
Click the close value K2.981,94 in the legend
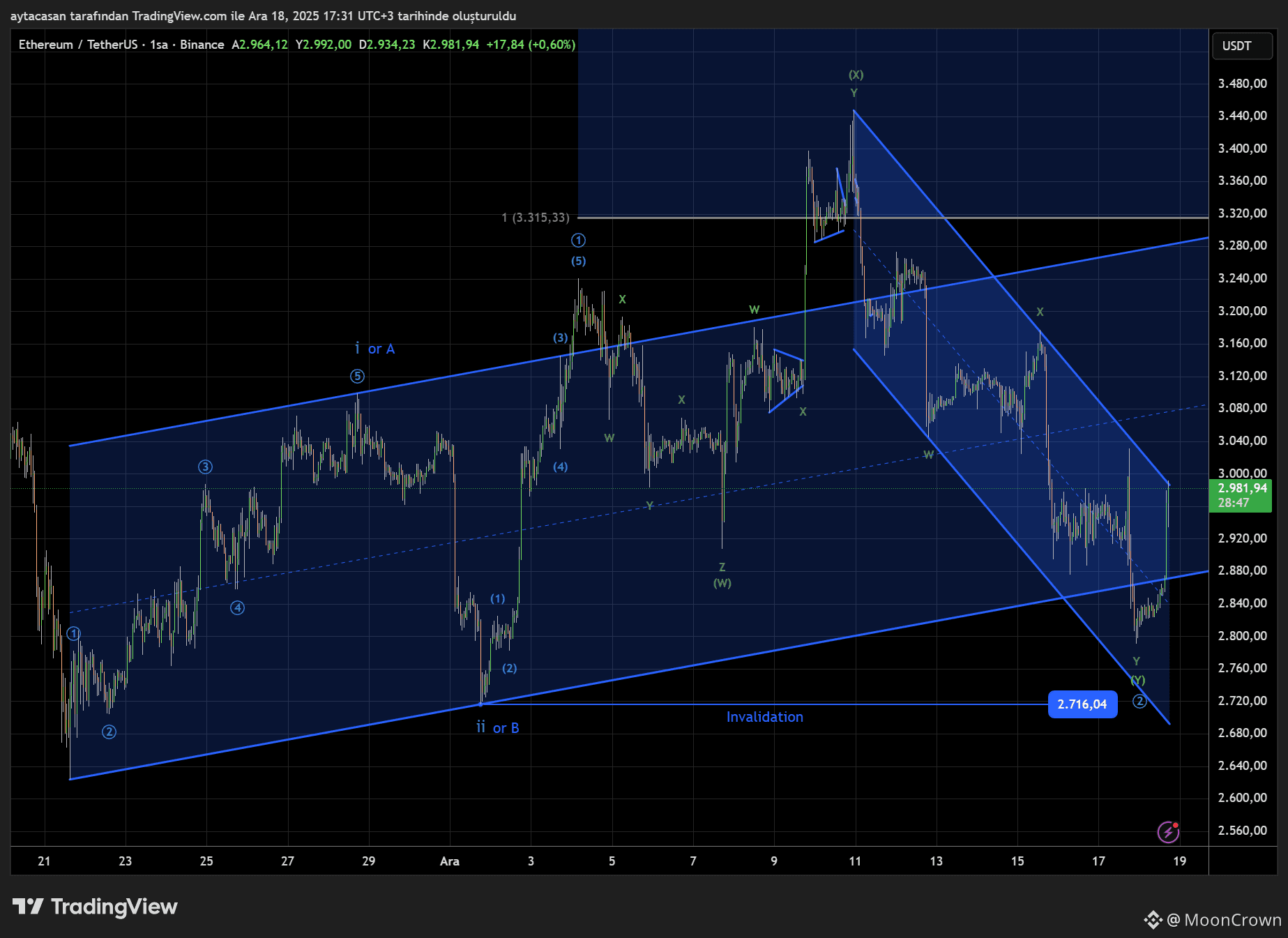tap(451, 45)
